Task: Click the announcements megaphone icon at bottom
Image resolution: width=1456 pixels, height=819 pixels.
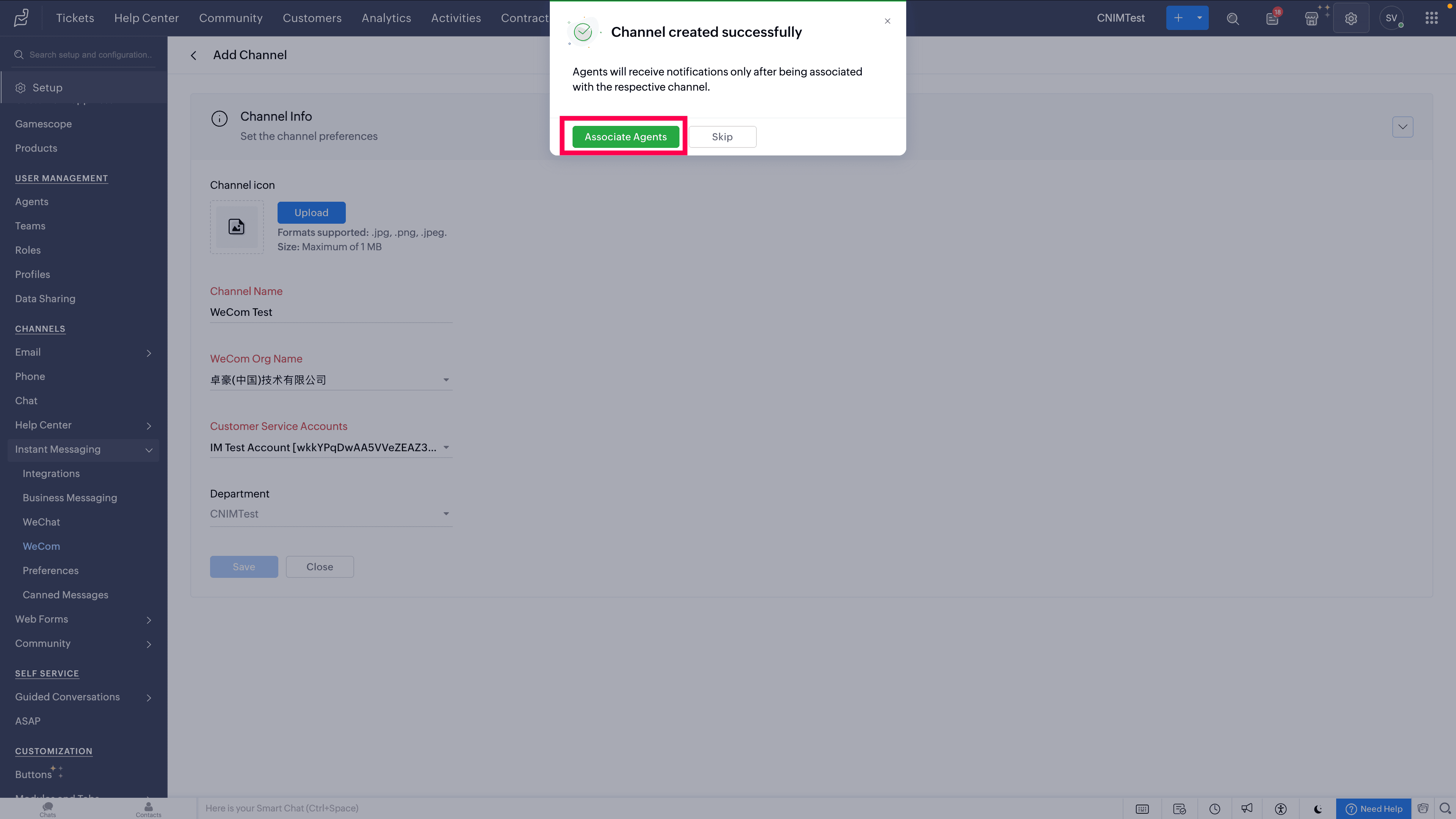Action: pos(1247,809)
